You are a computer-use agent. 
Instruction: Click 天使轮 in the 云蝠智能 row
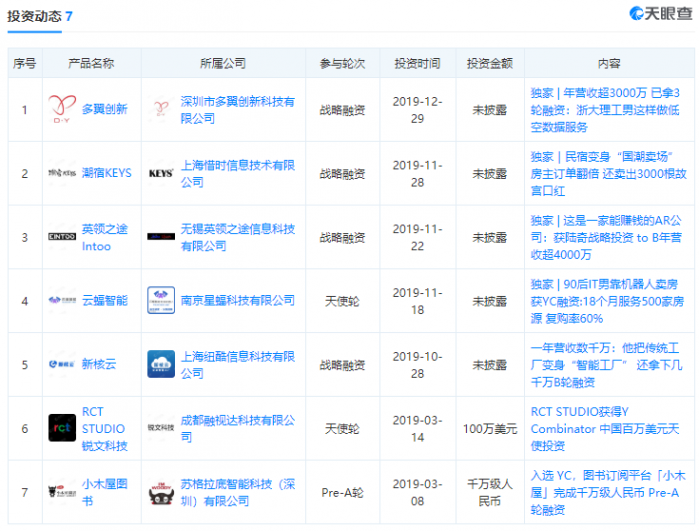tap(342, 301)
